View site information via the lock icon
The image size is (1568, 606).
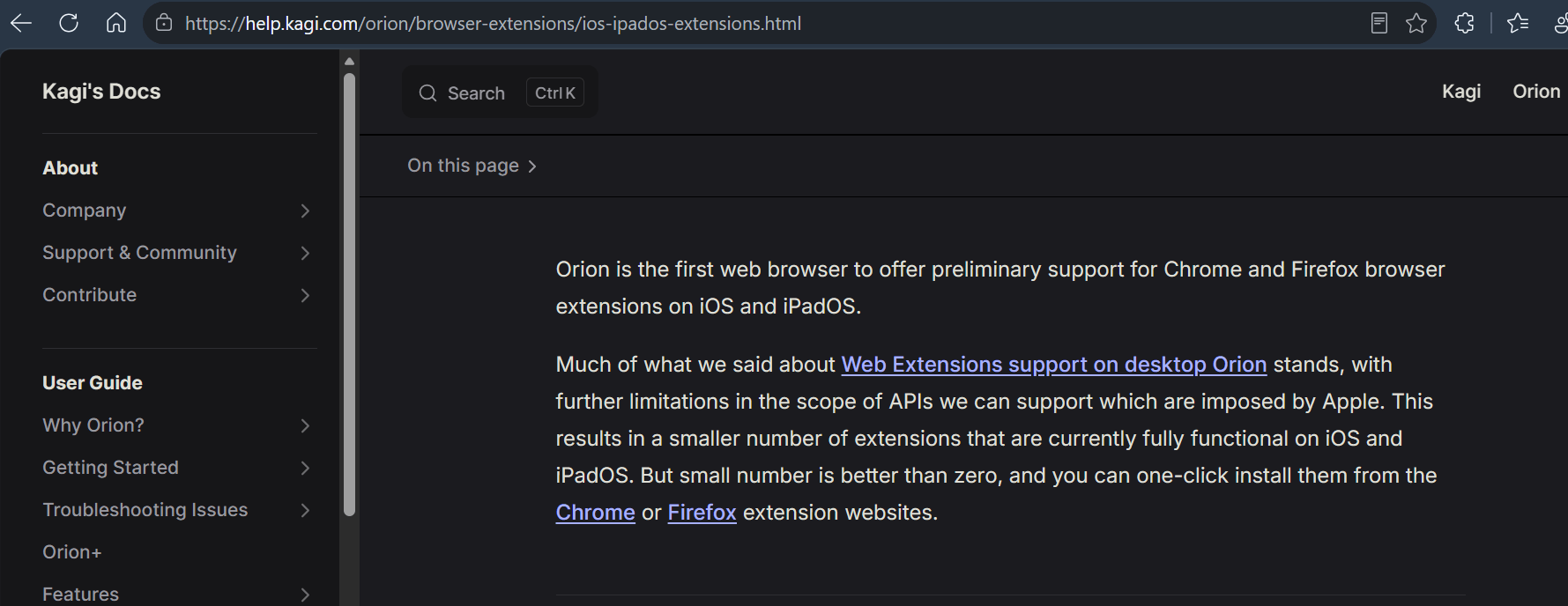tap(164, 24)
